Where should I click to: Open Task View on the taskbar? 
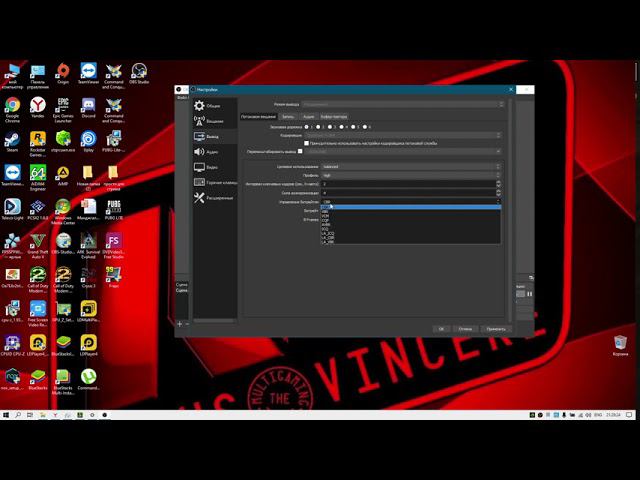click(x=30, y=415)
